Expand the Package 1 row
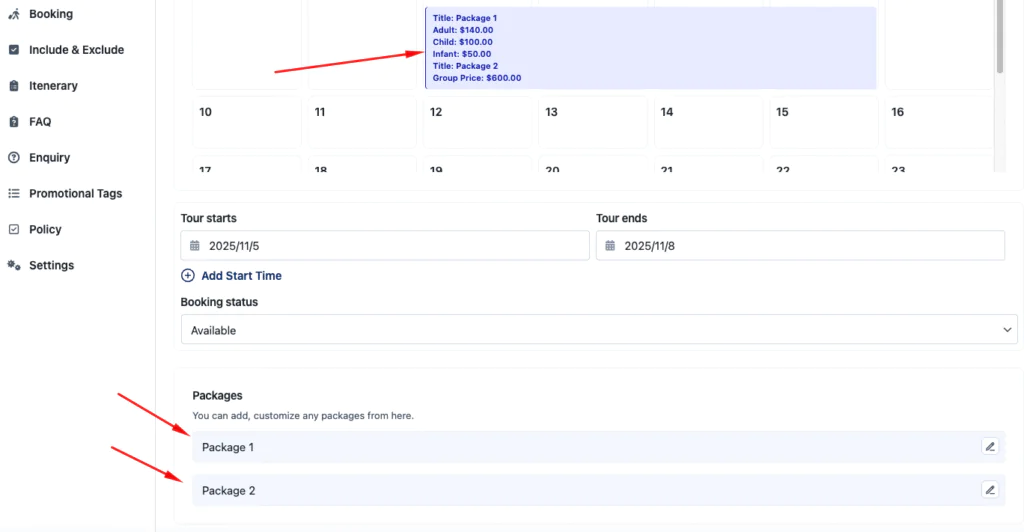Image resolution: width=1024 pixels, height=532 pixels. (x=598, y=447)
